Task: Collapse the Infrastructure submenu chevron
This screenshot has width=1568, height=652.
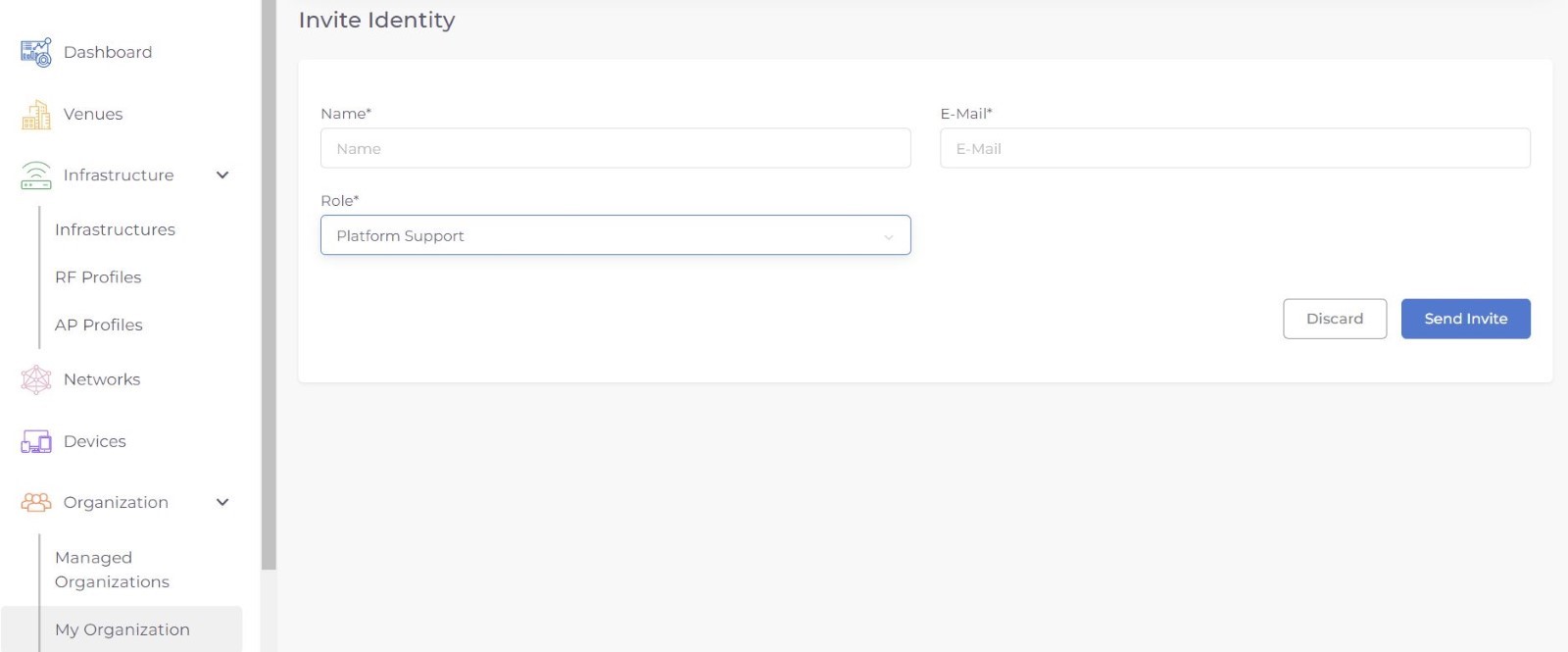Action: coord(222,176)
